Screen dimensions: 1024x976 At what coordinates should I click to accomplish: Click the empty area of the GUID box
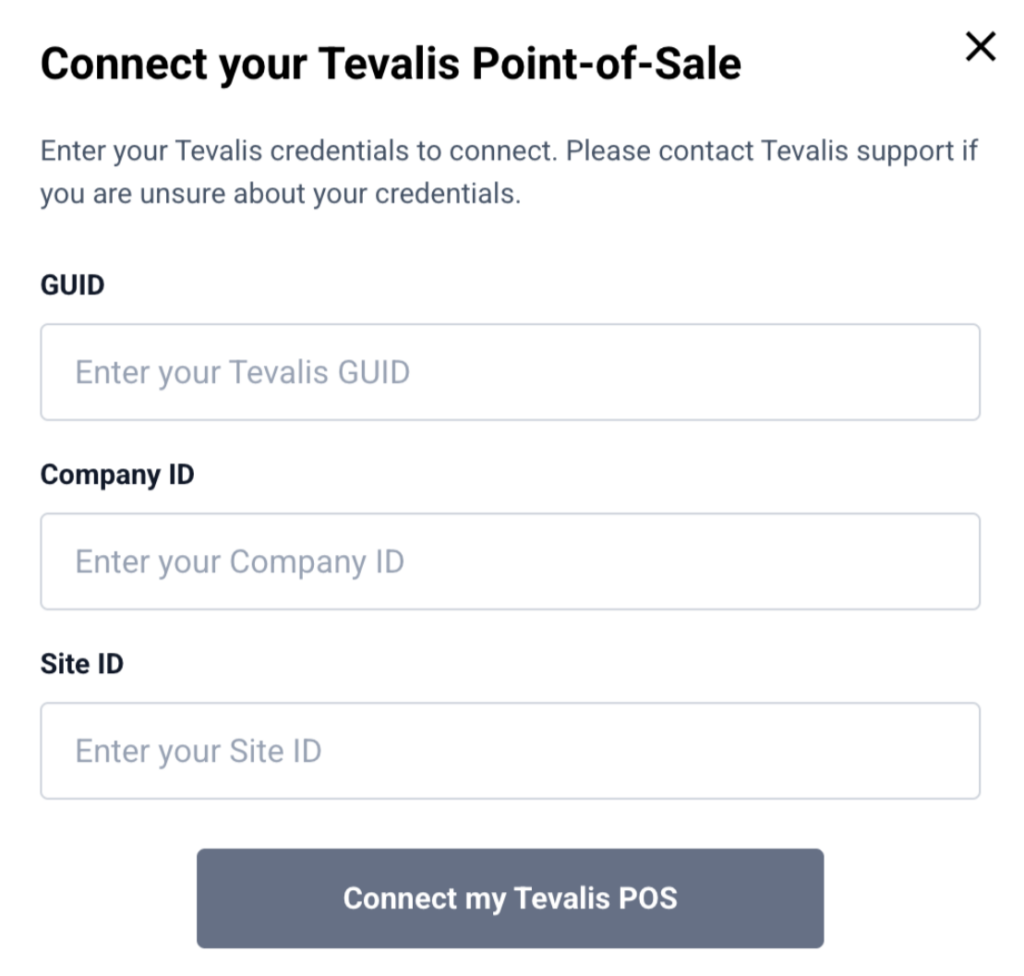[x=700, y=372]
